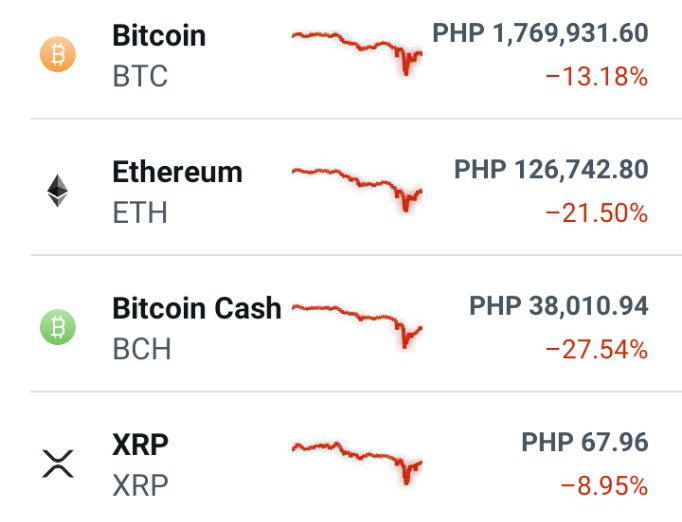Click the BTC ticker symbol

140,76
